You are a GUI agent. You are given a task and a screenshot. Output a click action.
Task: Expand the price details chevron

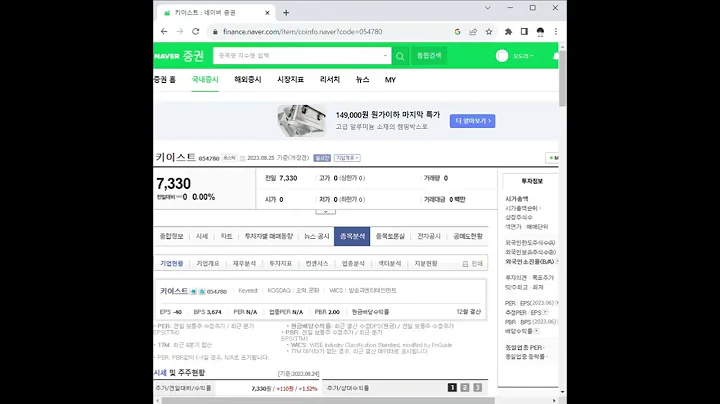click(x=326, y=212)
